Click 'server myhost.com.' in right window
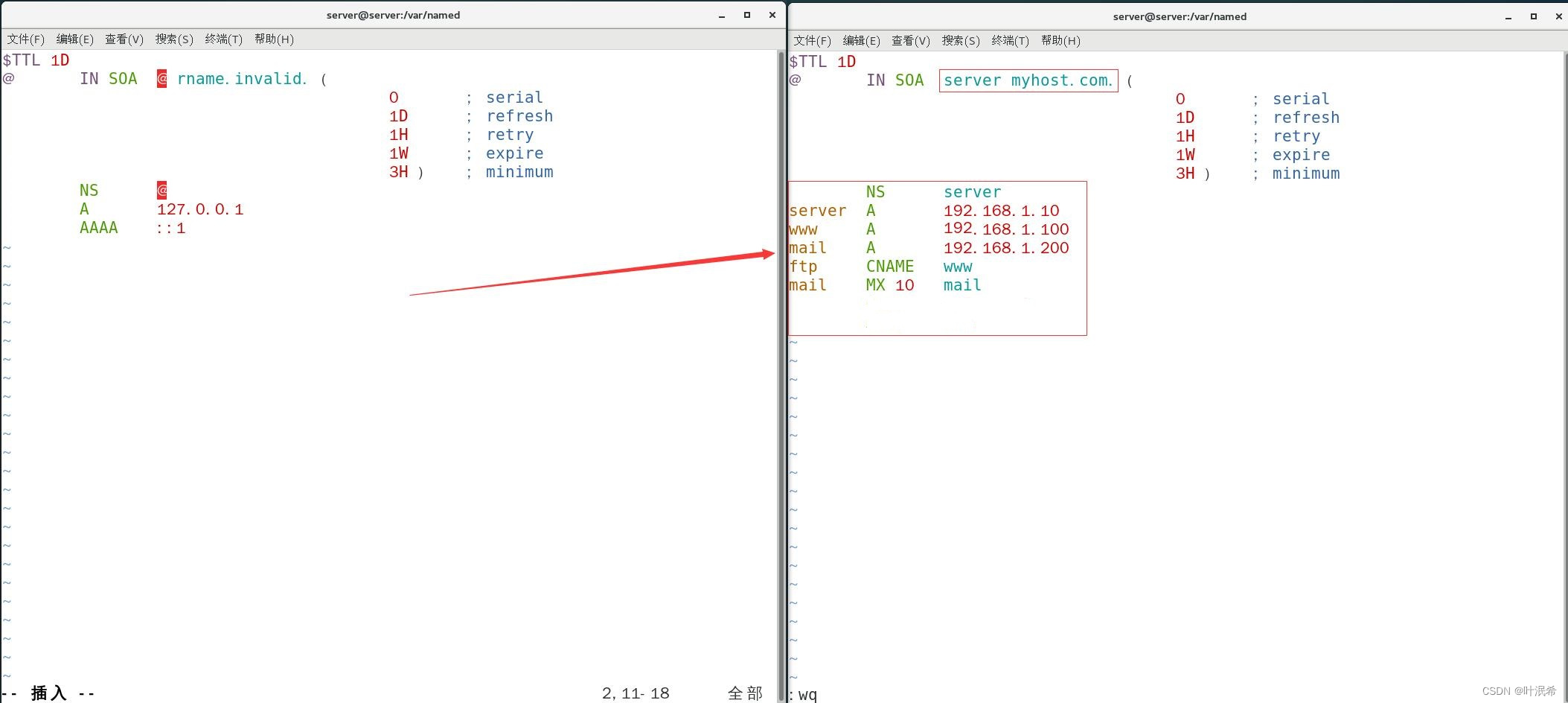 [x=1028, y=80]
